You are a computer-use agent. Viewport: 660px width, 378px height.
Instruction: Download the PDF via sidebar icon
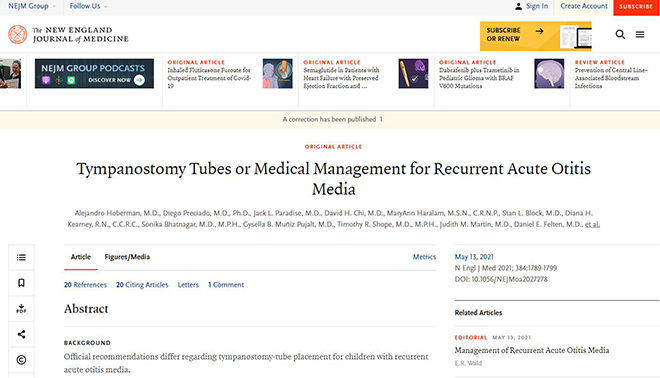(x=21, y=309)
